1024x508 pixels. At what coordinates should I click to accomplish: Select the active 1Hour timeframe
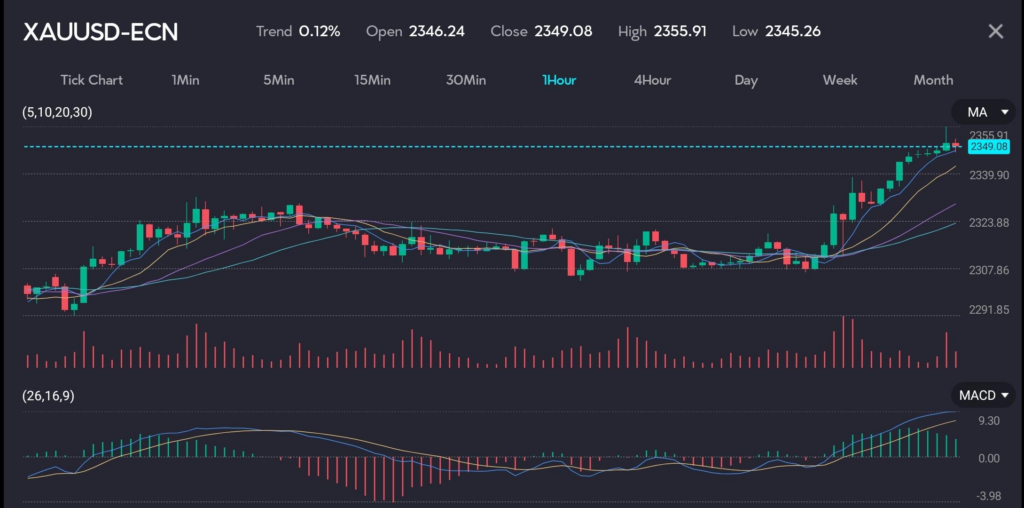click(x=559, y=80)
